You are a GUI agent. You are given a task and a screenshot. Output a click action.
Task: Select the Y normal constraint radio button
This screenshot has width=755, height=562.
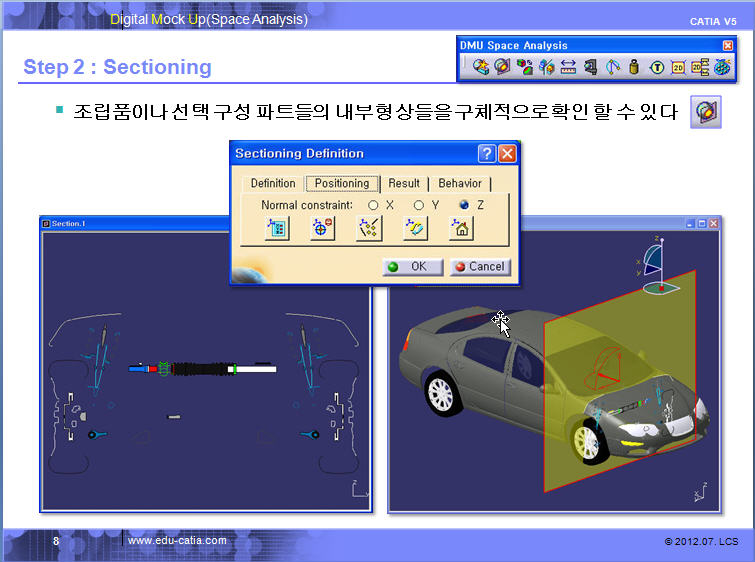tap(418, 204)
